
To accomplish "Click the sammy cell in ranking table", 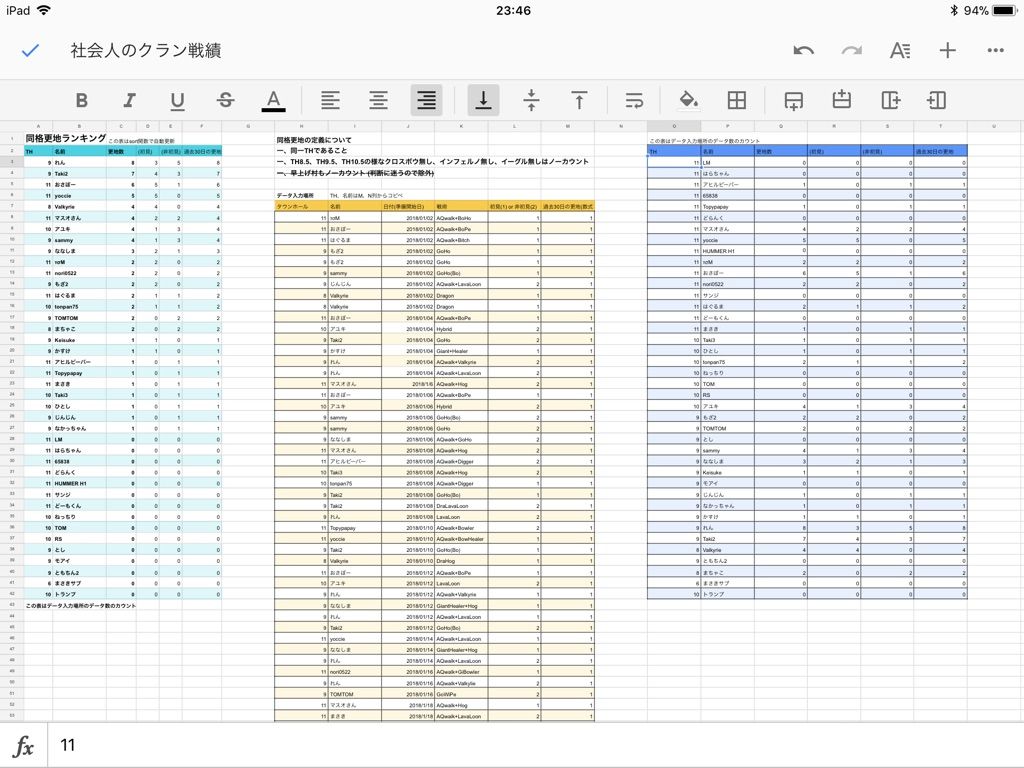I will point(80,240).
